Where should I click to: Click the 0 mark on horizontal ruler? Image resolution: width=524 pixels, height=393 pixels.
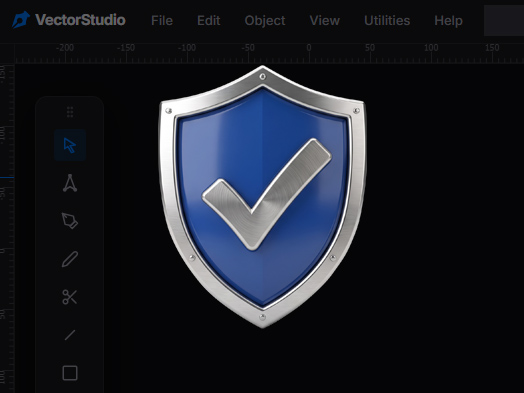click(x=309, y=48)
